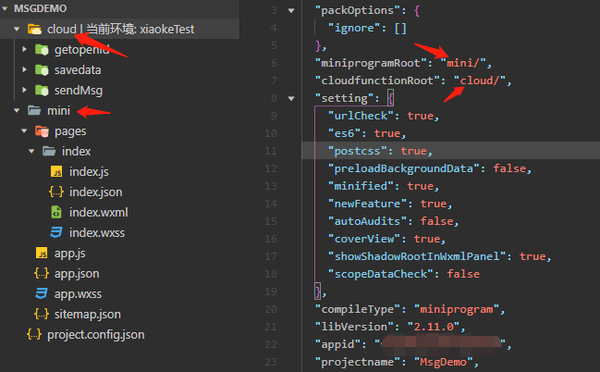Select the pages folder name
This screenshot has height=372, width=600.
(70, 132)
